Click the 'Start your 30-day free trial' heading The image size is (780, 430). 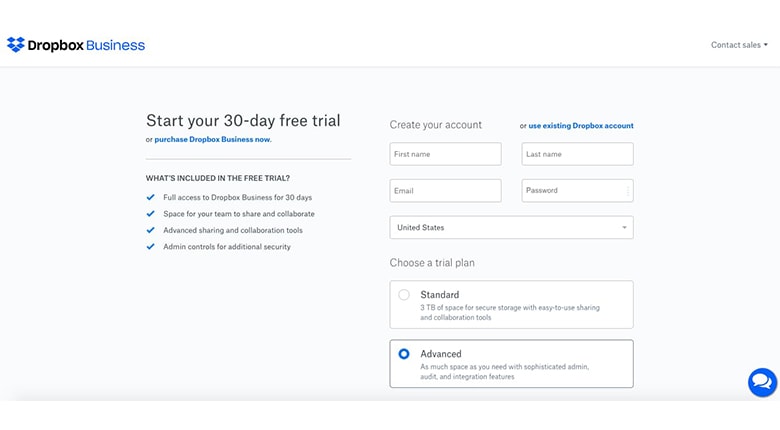click(x=243, y=120)
